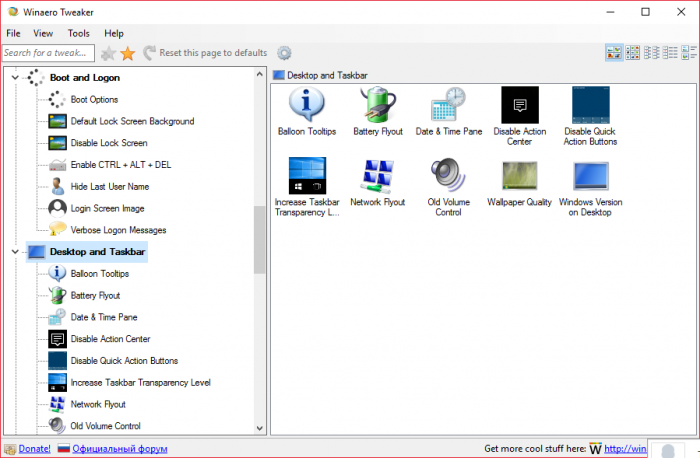Image resolution: width=700 pixels, height=458 pixels.
Task: Open Increase Taskbar Transparency icon in right pane
Action: (x=307, y=175)
